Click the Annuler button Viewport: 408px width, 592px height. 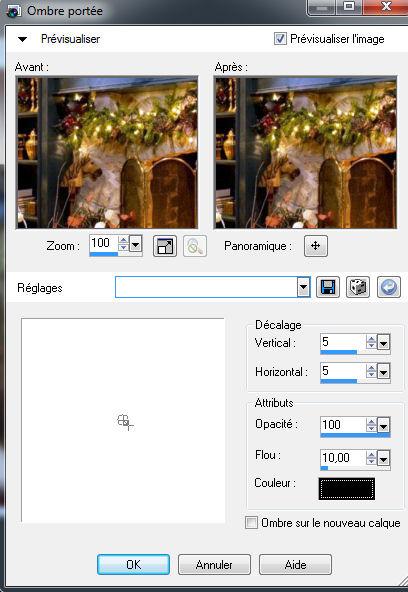tap(214, 564)
